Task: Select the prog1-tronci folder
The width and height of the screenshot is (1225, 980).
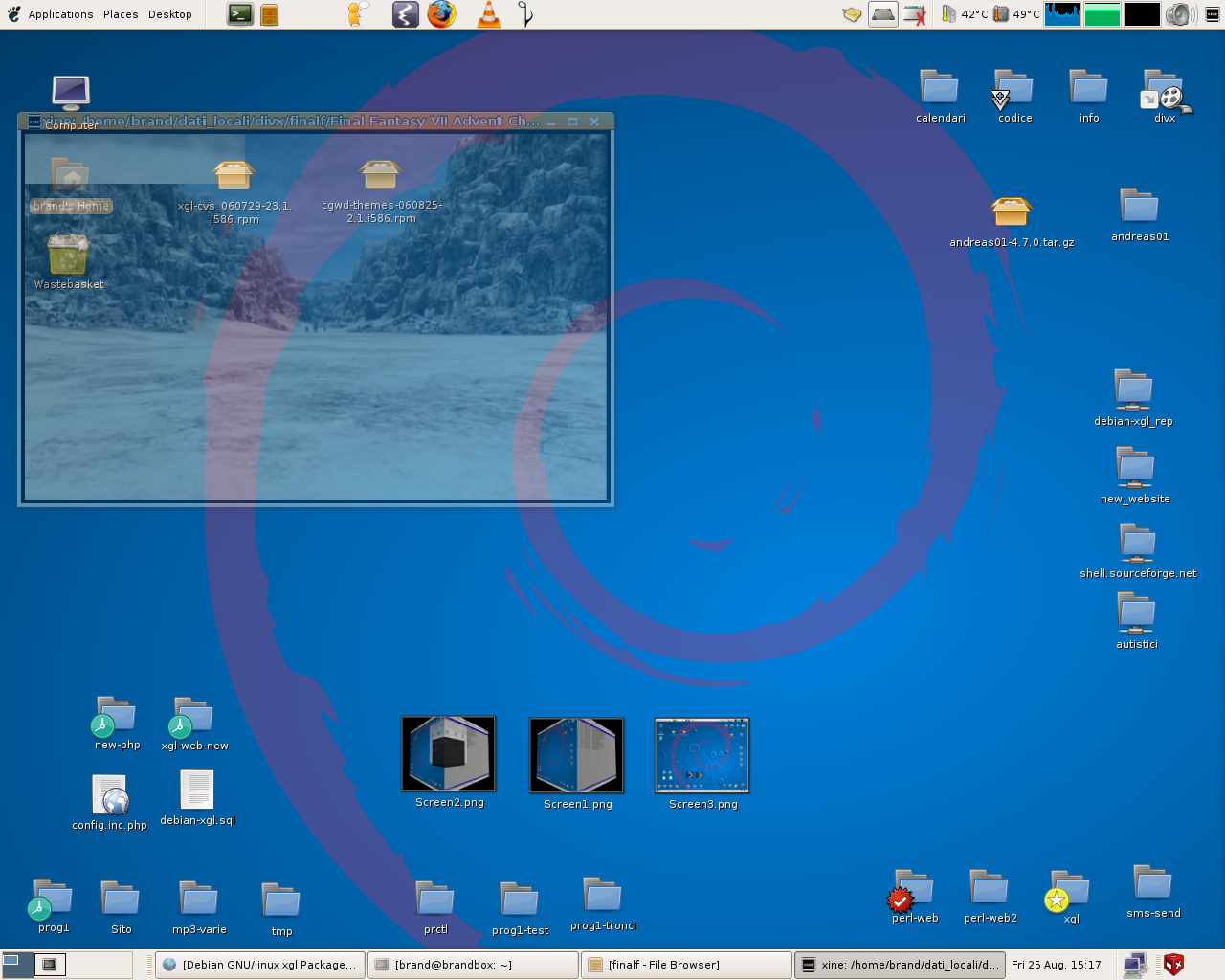Action: tap(603, 903)
